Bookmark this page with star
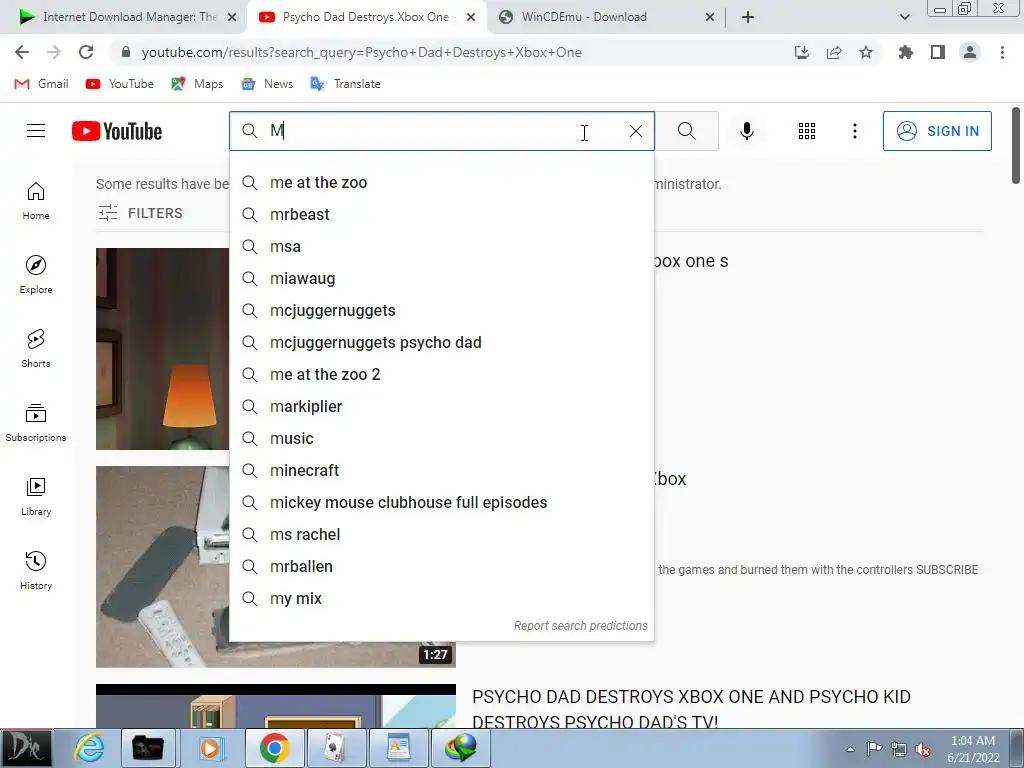 pos(866,52)
